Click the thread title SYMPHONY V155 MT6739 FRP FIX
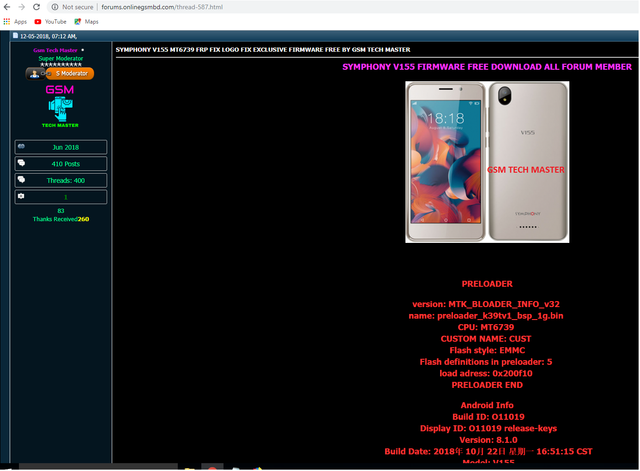The height and width of the screenshot is (471, 640). [263, 50]
